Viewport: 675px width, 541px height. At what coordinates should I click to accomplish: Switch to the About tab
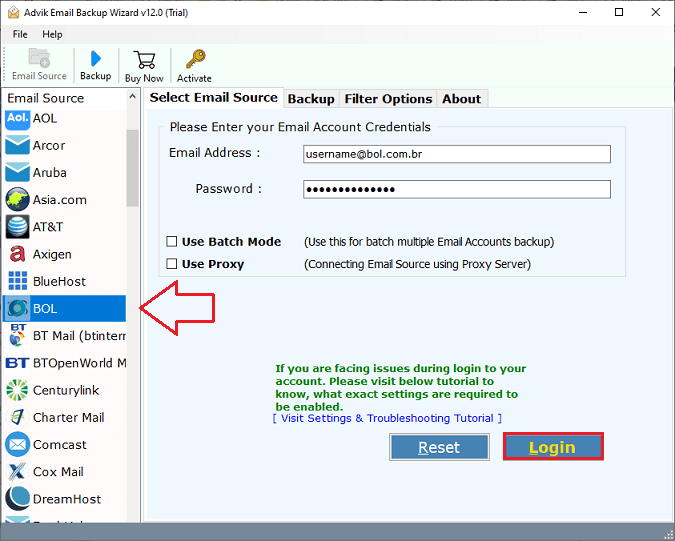461,99
